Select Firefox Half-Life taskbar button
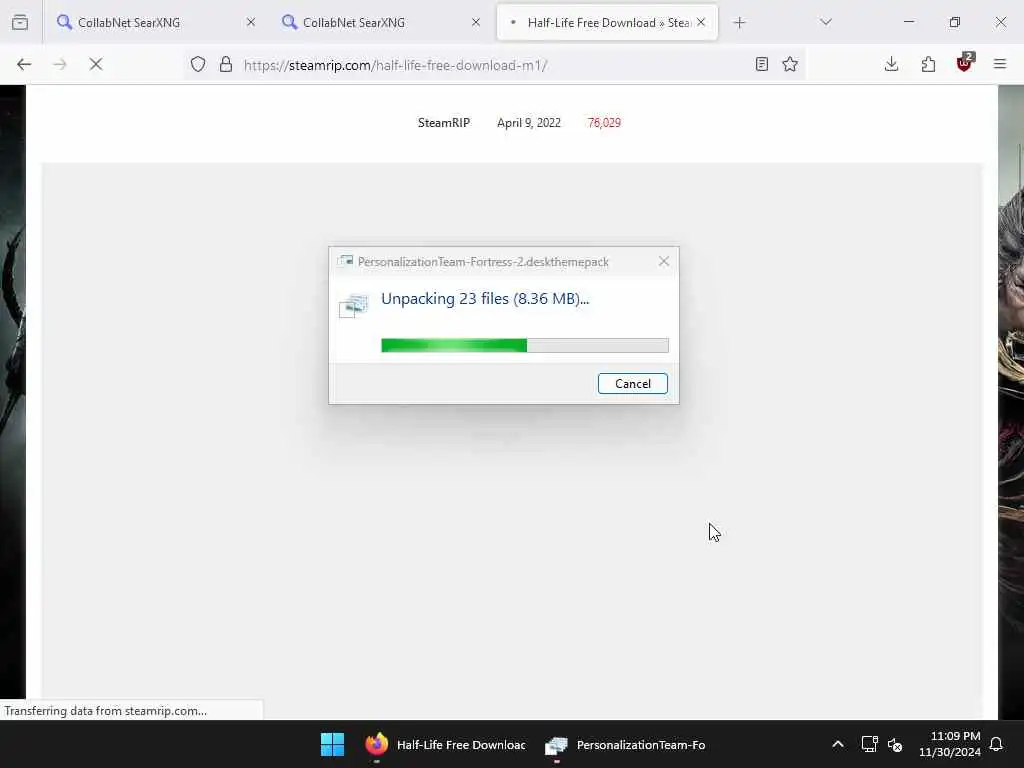1024x768 pixels. (445, 744)
